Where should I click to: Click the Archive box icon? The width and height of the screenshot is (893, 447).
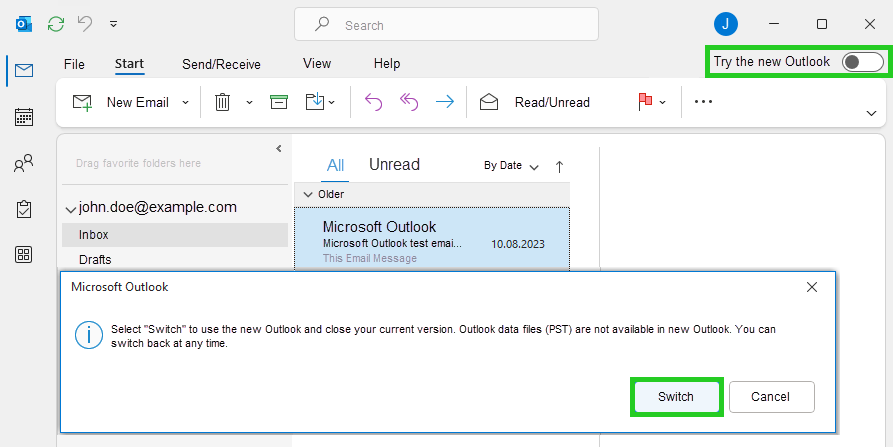pos(279,102)
